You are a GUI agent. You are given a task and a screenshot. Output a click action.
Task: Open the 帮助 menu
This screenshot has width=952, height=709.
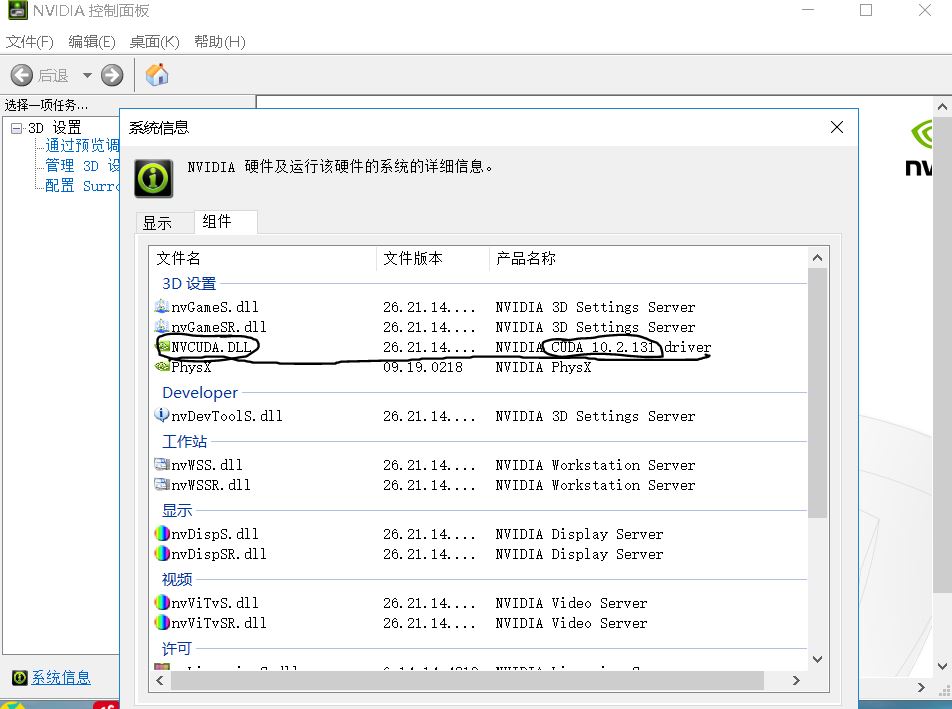[219, 42]
